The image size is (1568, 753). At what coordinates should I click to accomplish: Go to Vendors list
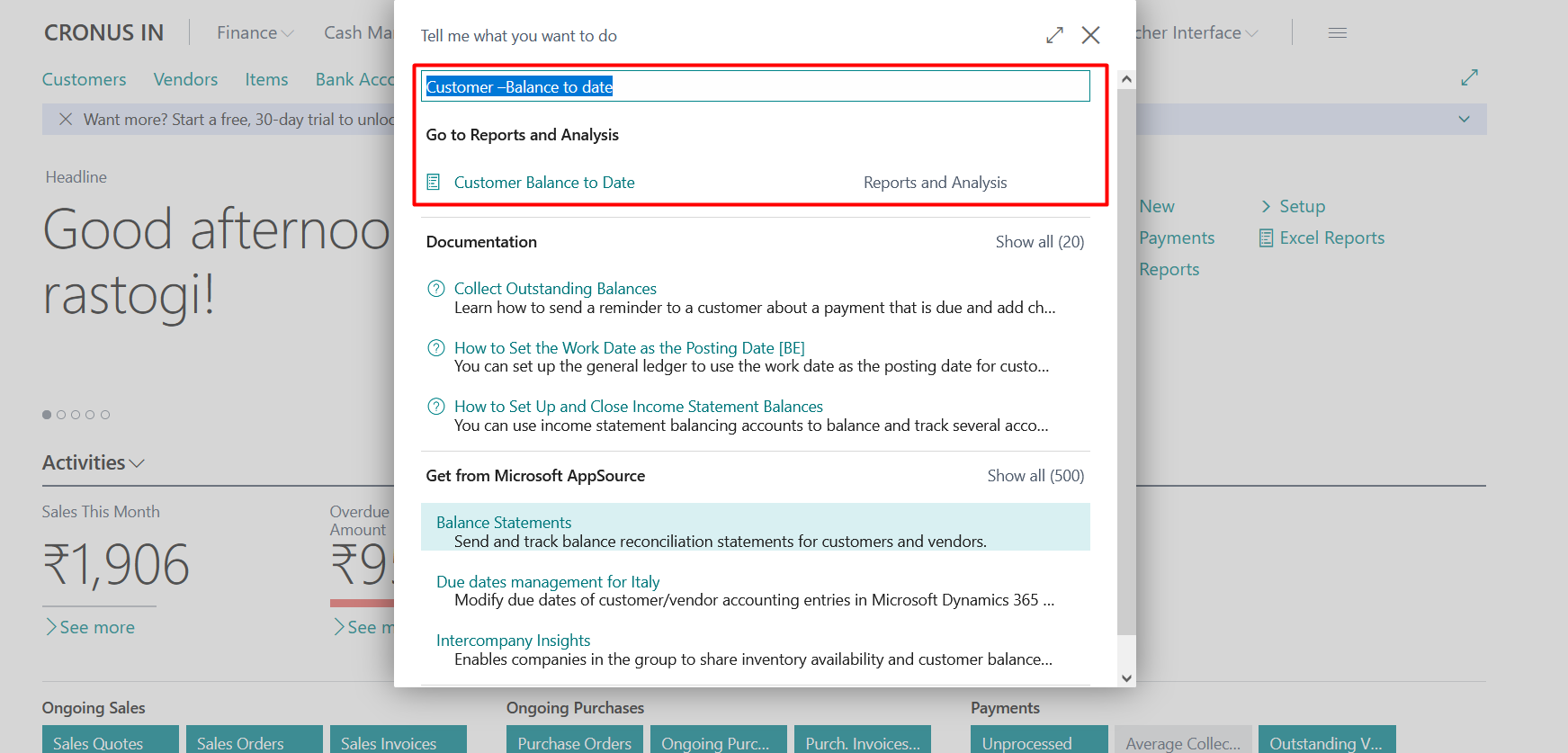[x=185, y=79]
